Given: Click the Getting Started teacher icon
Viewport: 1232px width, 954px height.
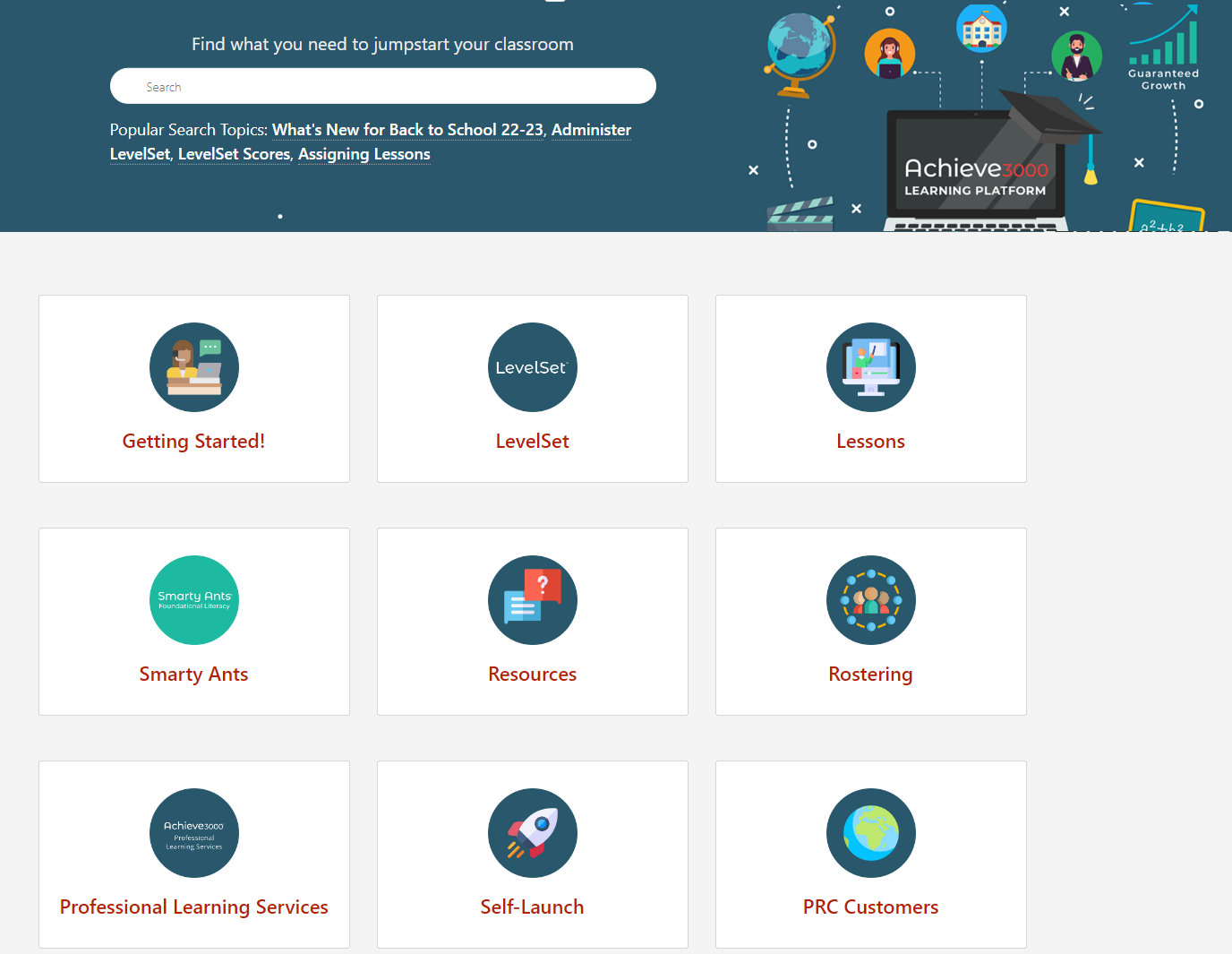Looking at the screenshot, I should 194,367.
